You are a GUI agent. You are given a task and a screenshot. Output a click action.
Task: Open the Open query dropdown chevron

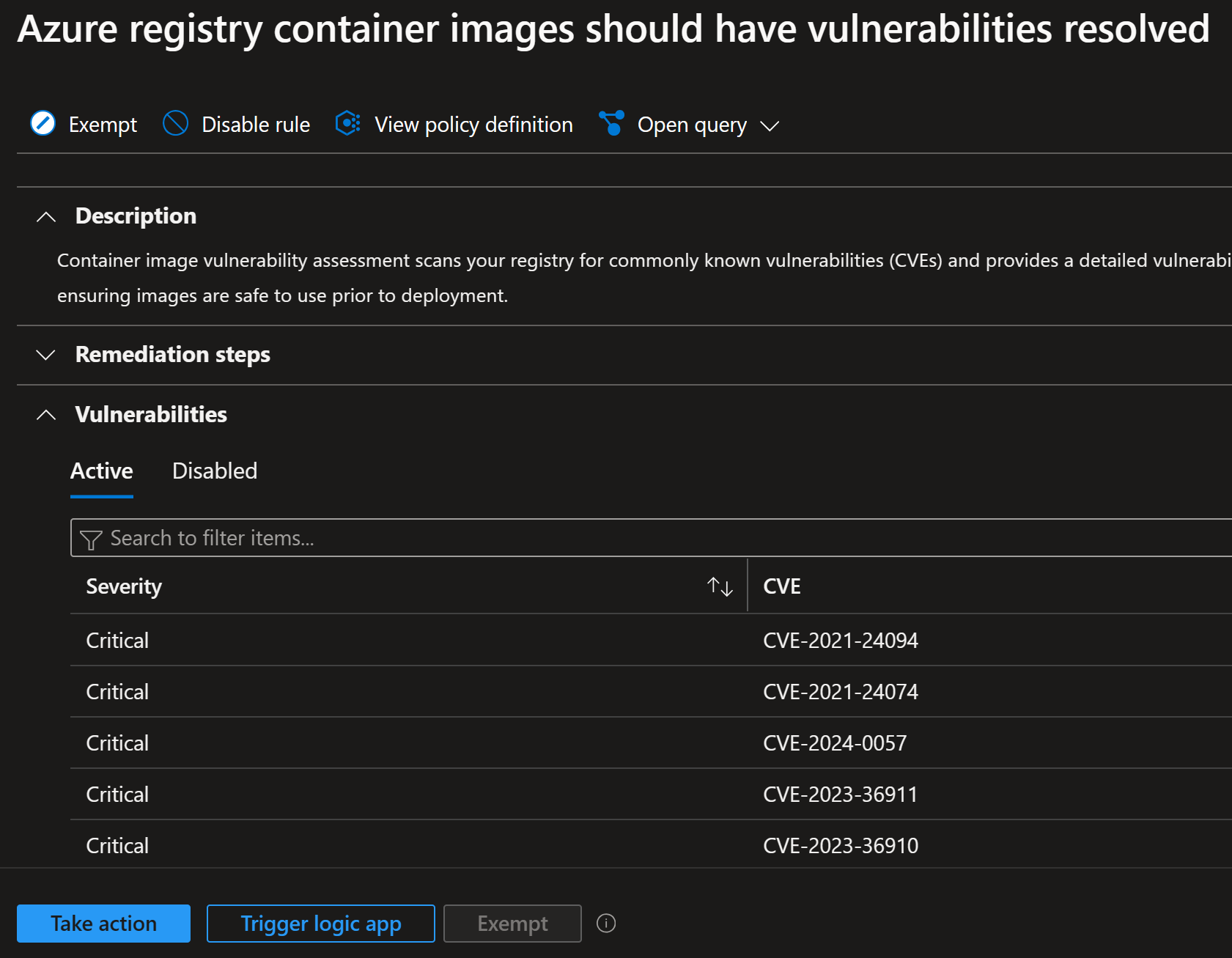(770, 126)
